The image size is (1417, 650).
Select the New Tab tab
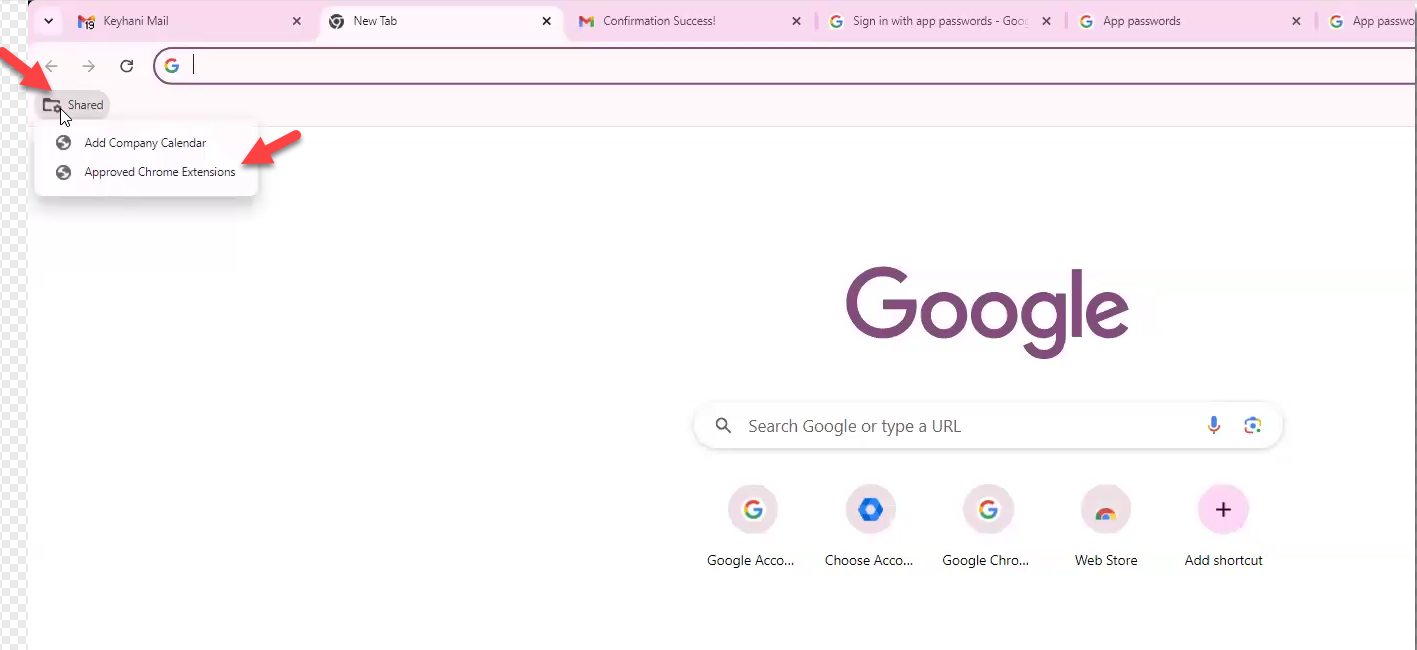[440, 21]
